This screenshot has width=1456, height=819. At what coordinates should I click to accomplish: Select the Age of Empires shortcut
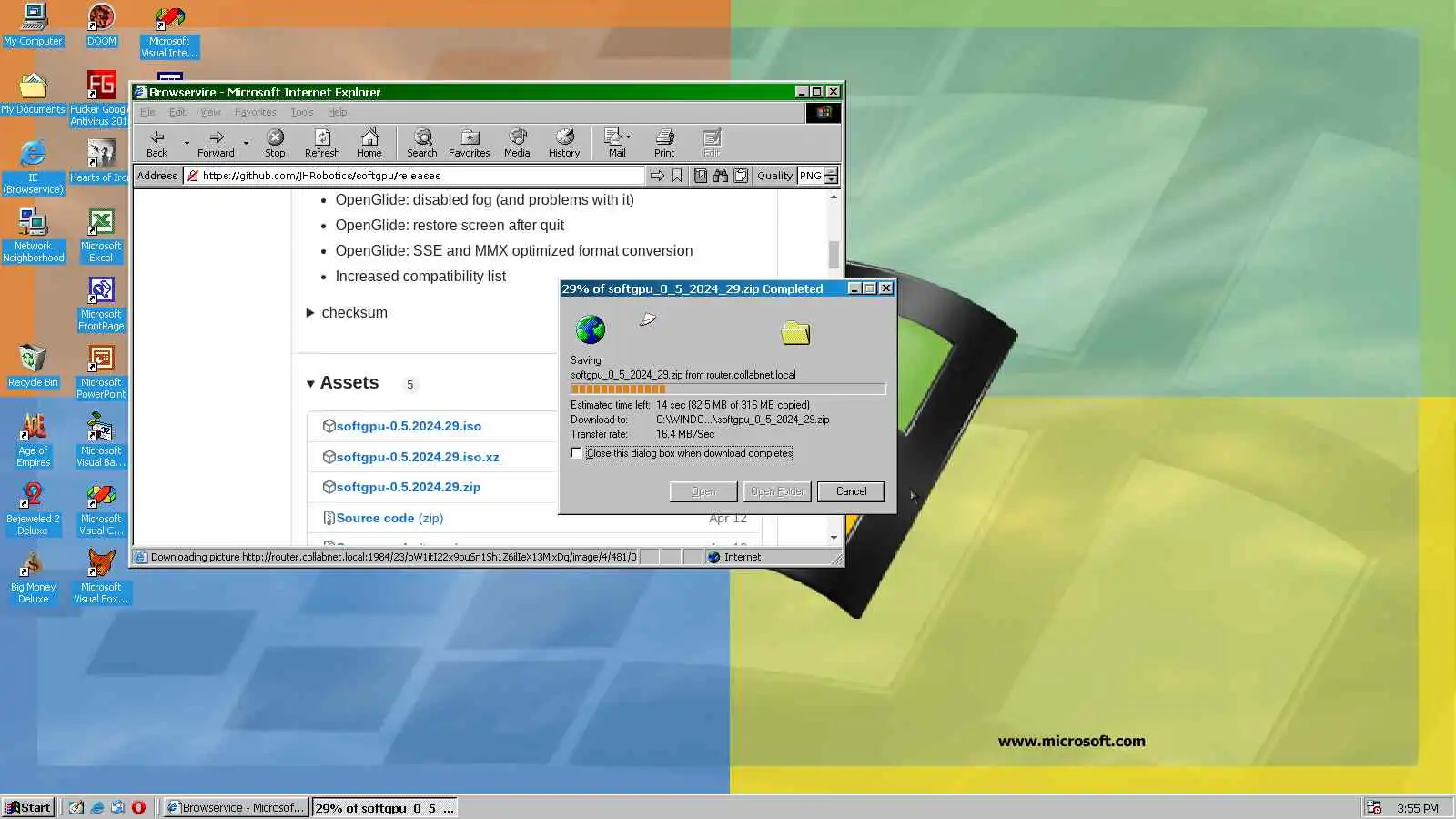click(33, 440)
